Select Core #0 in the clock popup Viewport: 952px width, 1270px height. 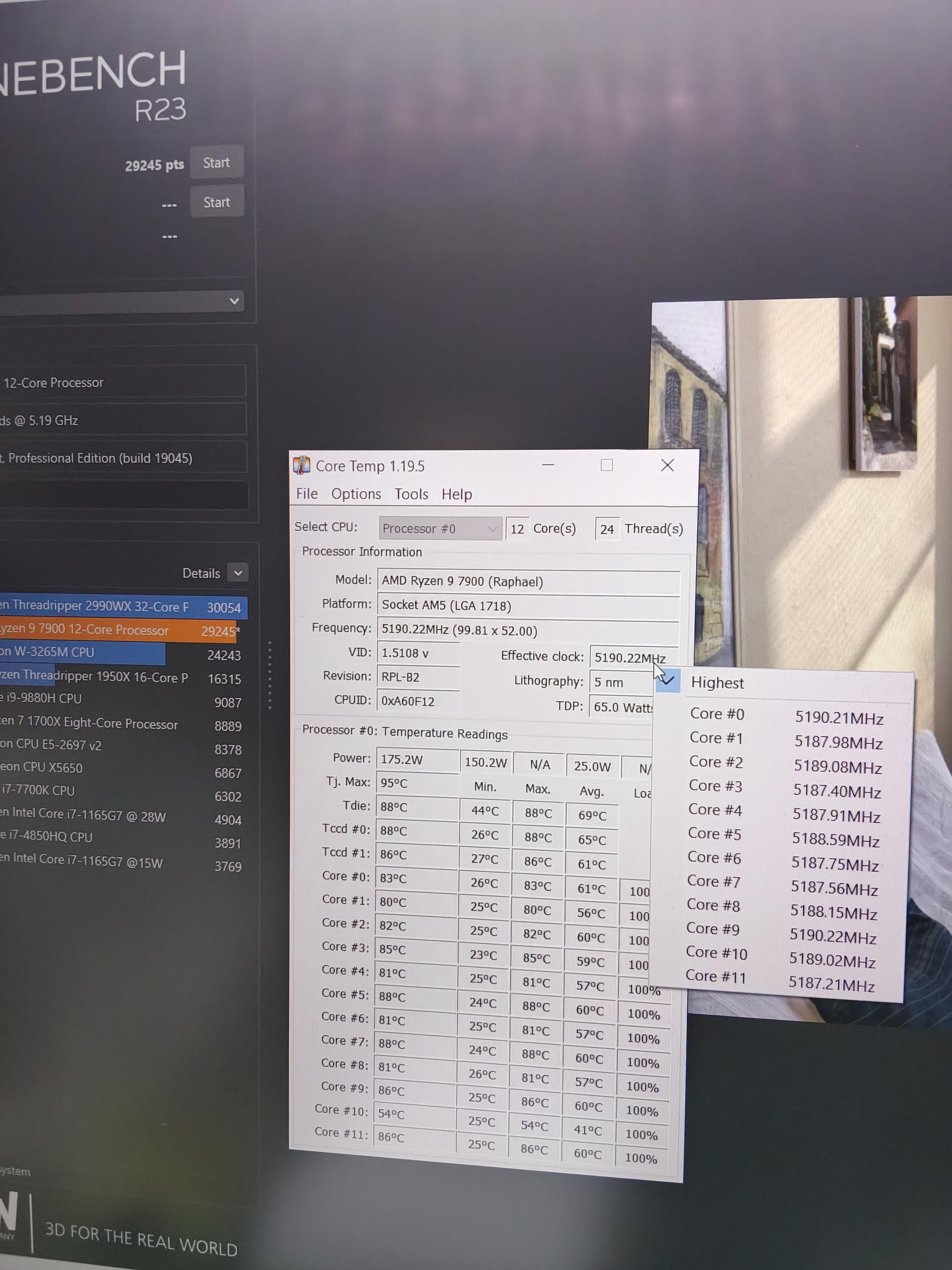(x=717, y=714)
